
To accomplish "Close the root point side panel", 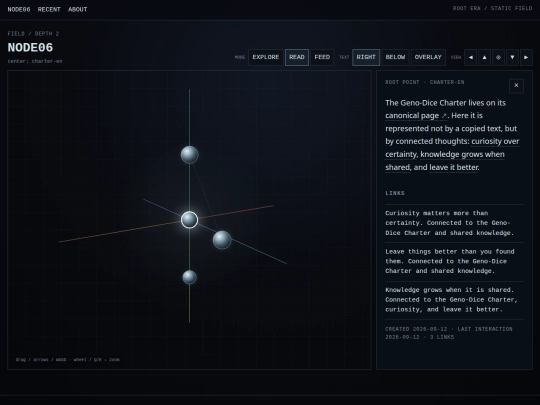I will tap(516, 86).
